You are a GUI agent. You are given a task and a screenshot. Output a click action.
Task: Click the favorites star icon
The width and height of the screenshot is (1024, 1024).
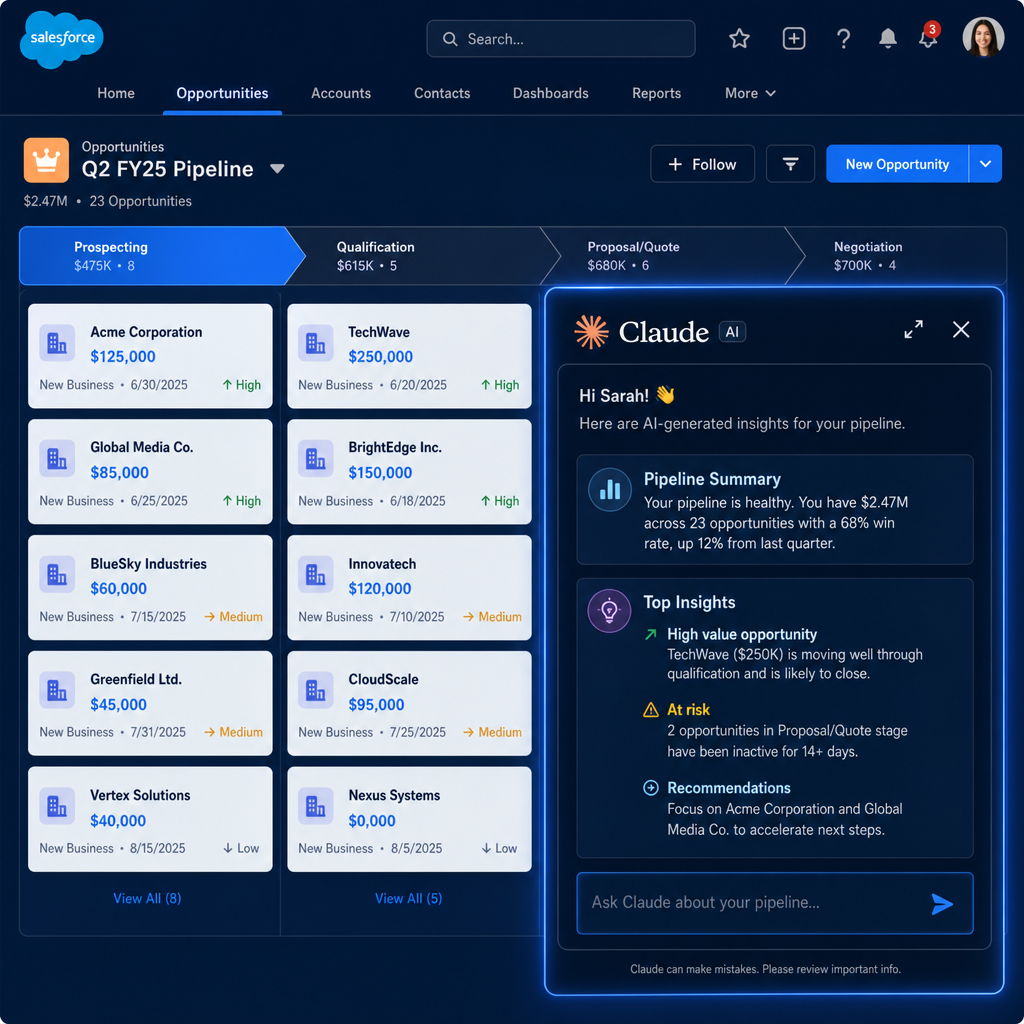coord(739,39)
